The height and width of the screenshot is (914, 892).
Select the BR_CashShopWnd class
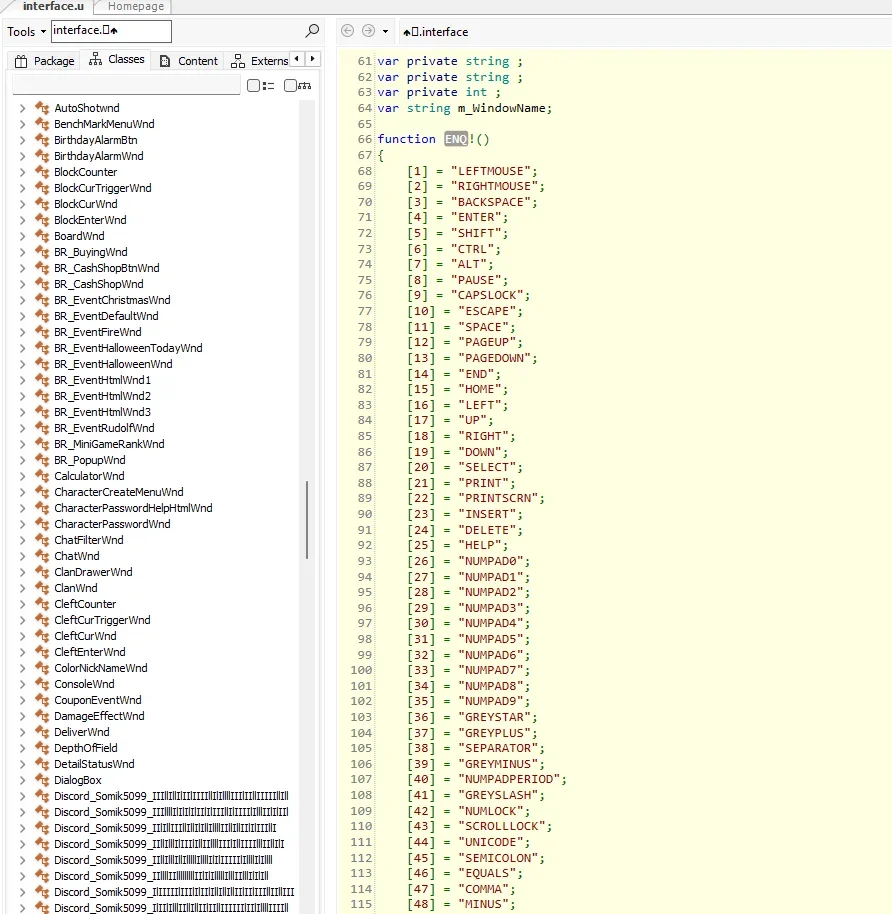(99, 284)
